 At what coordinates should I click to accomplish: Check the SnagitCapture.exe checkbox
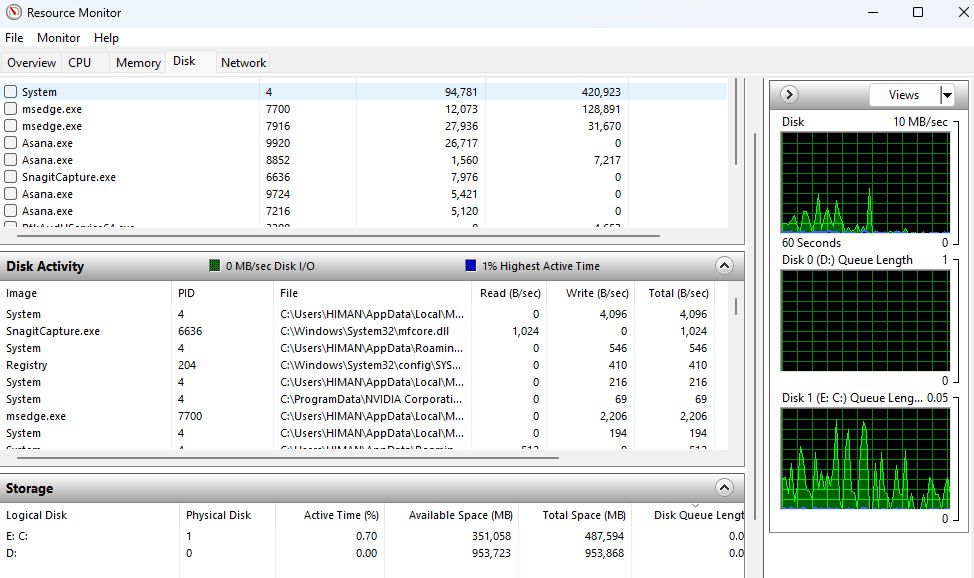[x=9, y=176]
